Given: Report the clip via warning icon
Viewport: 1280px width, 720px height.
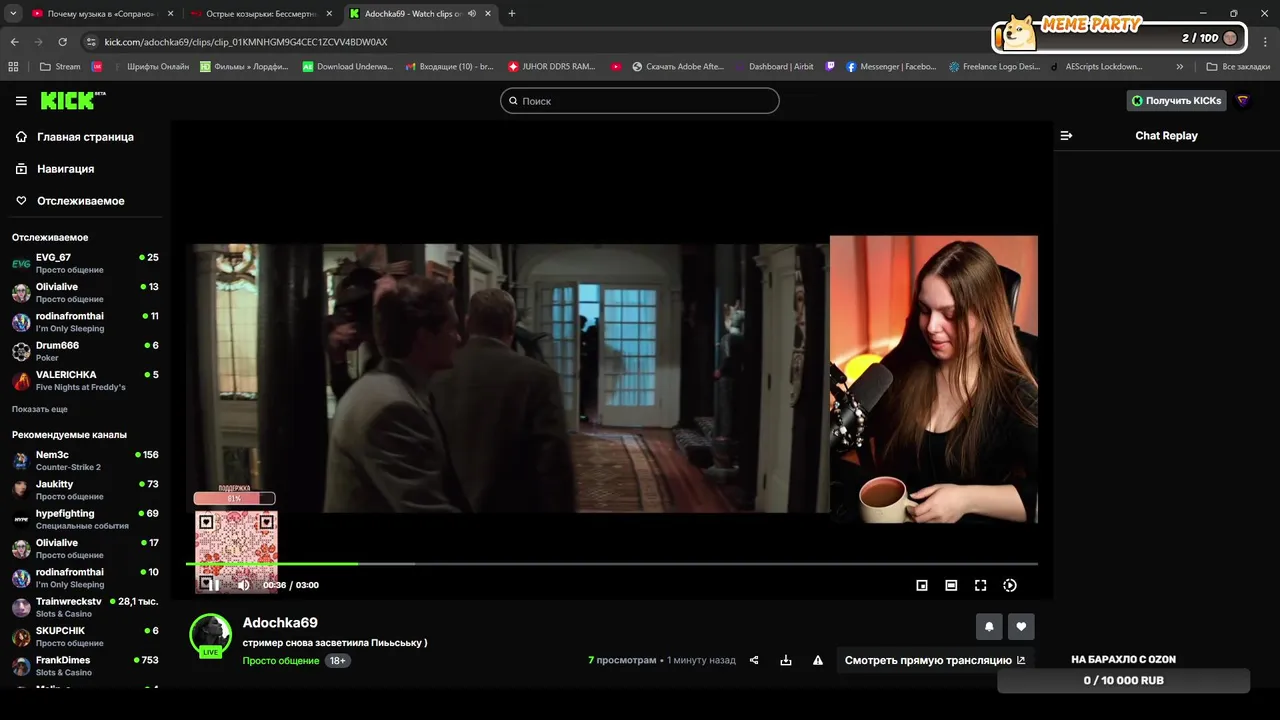Looking at the screenshot, I should click(818, 660).
